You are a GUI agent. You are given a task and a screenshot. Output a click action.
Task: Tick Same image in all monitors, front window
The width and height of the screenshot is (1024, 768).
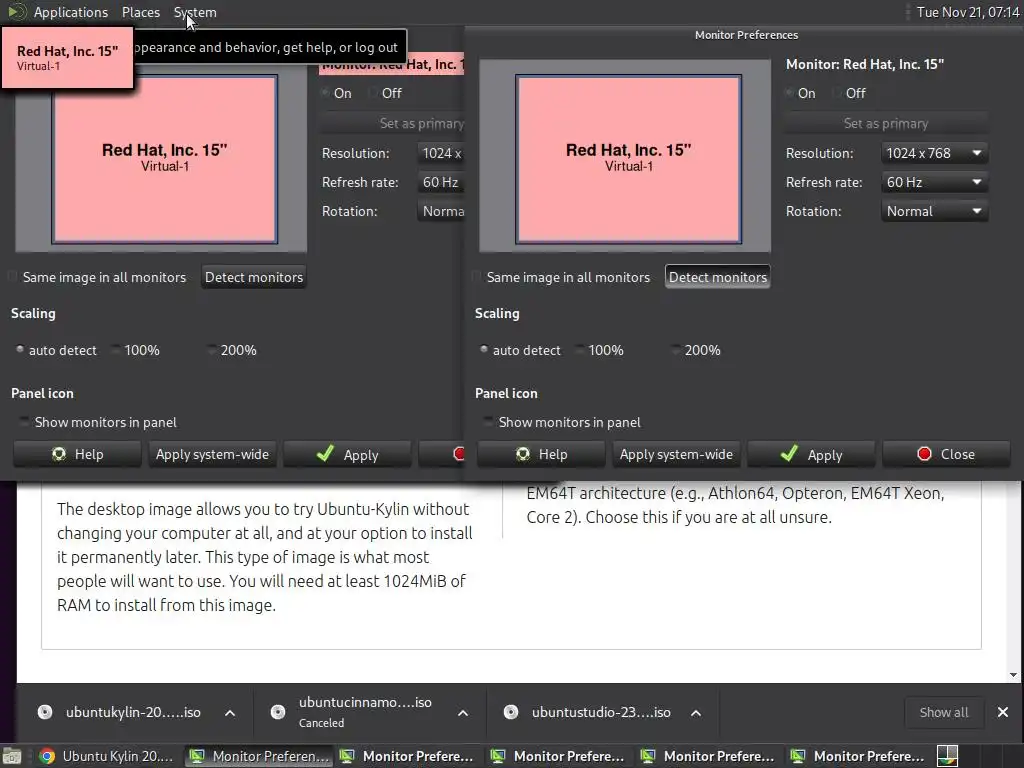click(477, 277)
